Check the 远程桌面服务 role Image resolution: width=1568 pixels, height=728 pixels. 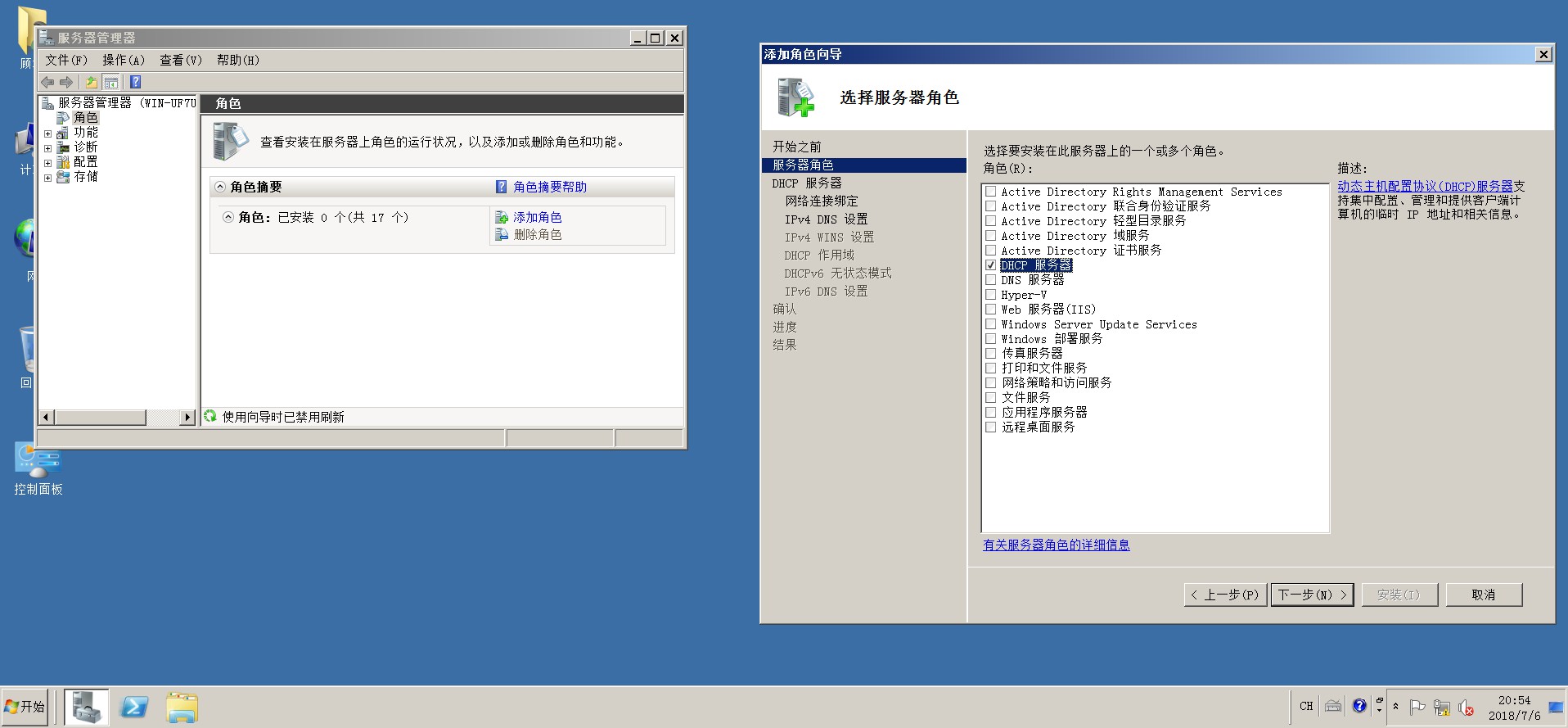coord(990,427)
